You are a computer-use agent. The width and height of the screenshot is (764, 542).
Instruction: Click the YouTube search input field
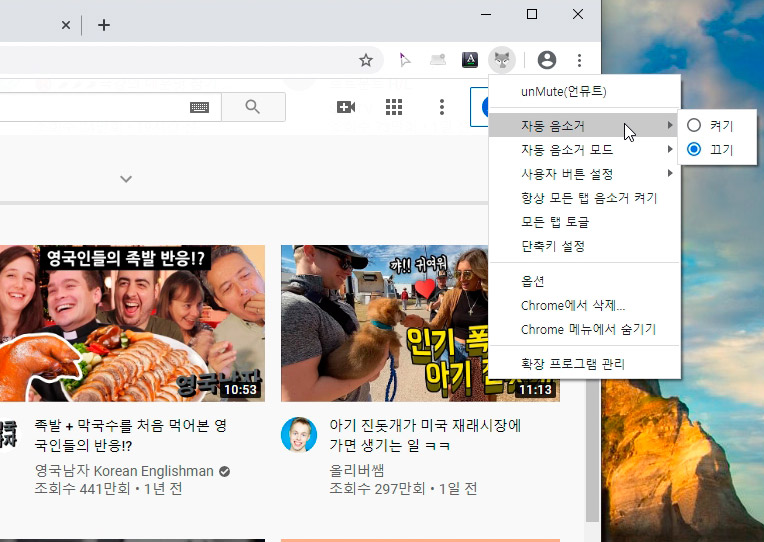[x=111, y=107]
